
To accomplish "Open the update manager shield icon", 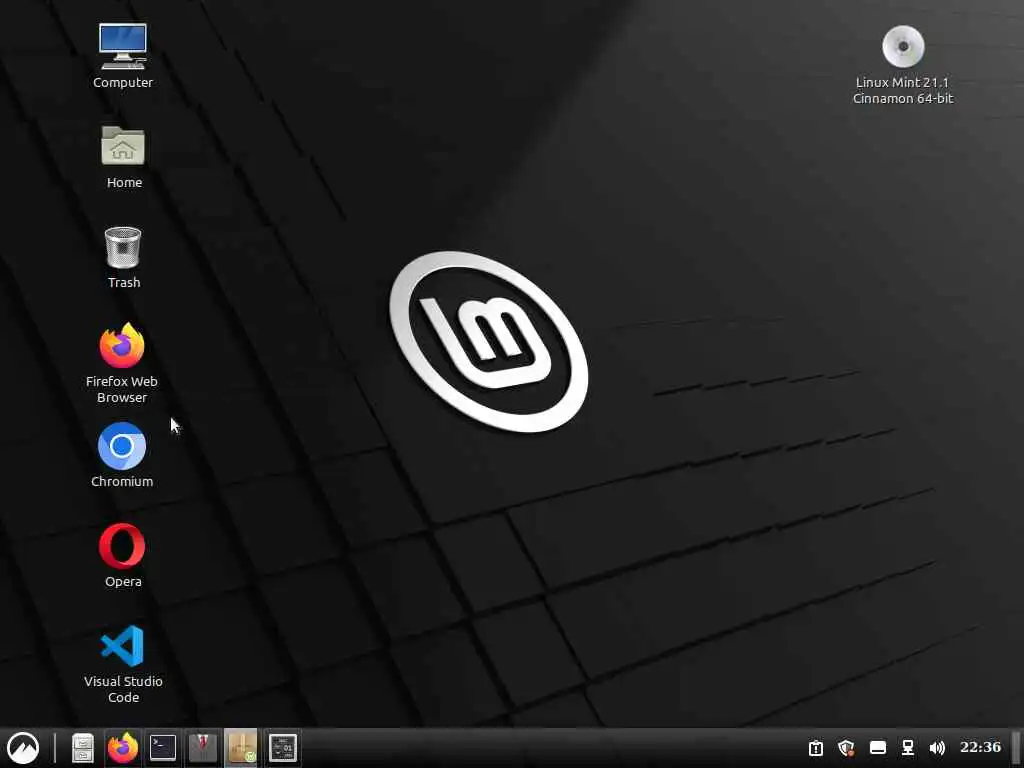I will click(846, 748).
